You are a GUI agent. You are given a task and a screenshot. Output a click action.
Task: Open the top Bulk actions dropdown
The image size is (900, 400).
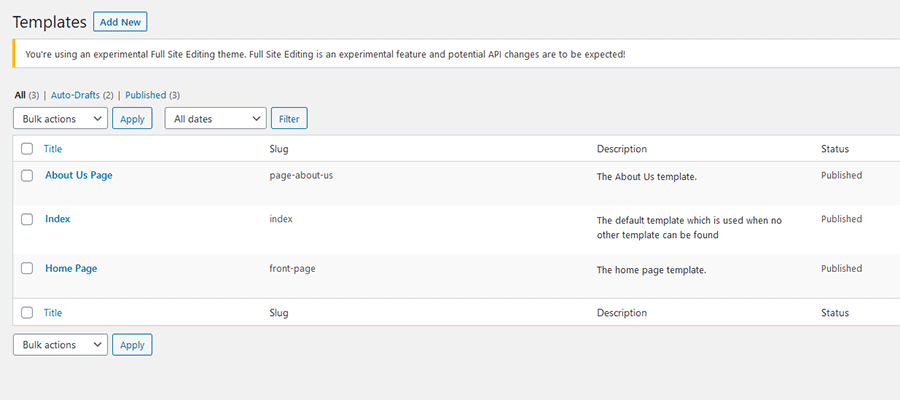[60, 119]
